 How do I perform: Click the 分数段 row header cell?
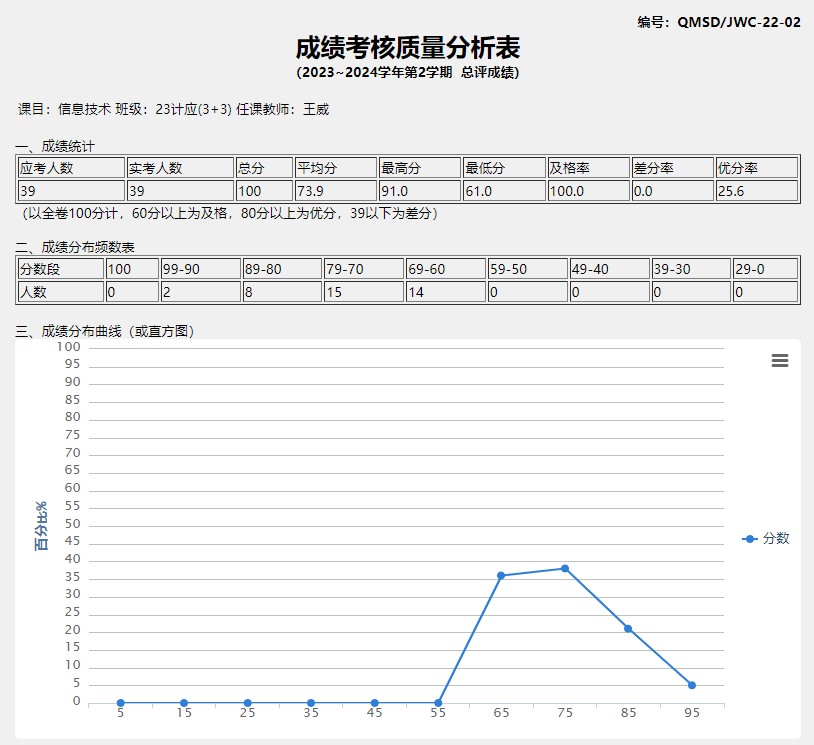[61, 269]
